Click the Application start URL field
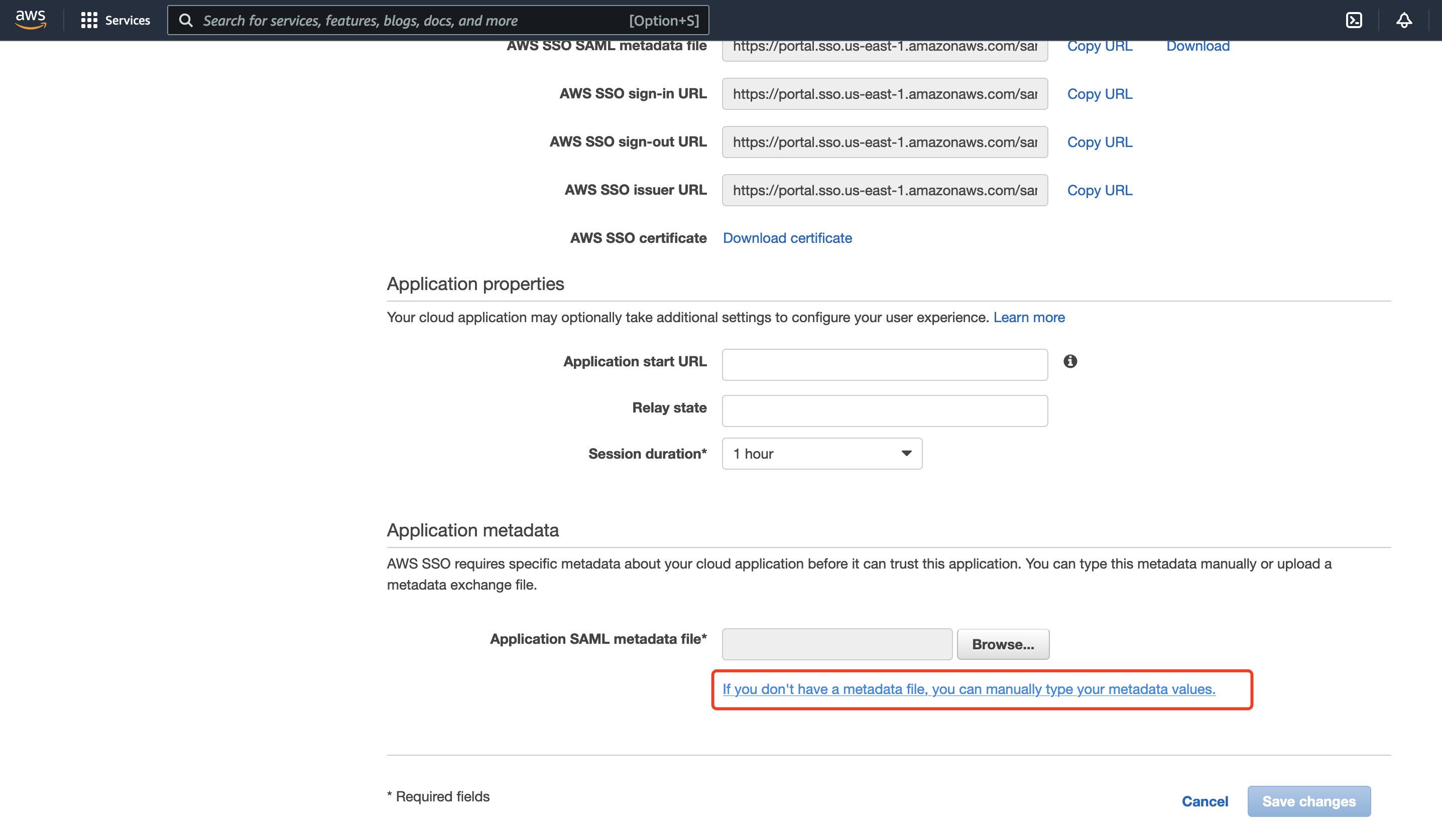 coord(885,365)
